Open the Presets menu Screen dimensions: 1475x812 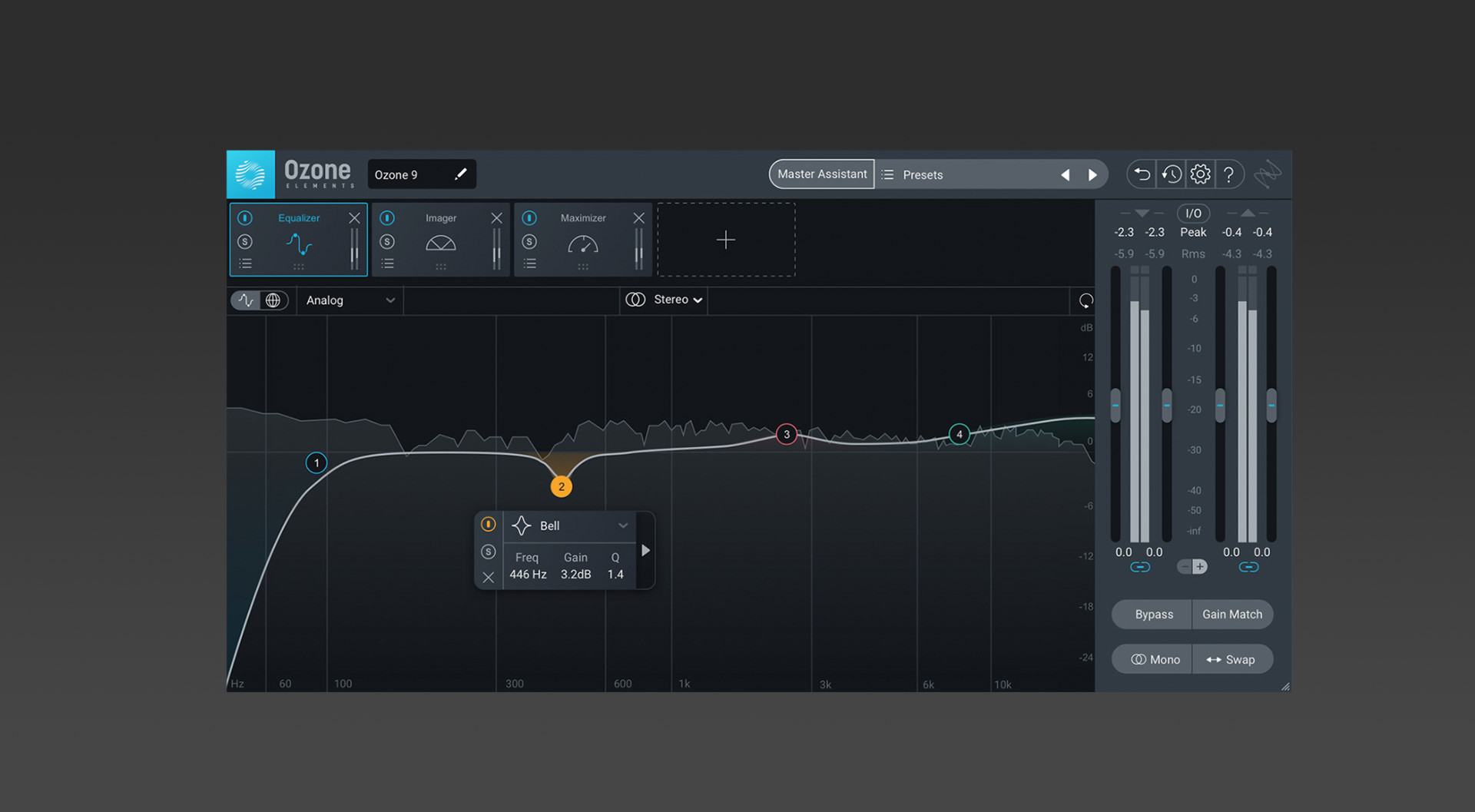point(923,175)
